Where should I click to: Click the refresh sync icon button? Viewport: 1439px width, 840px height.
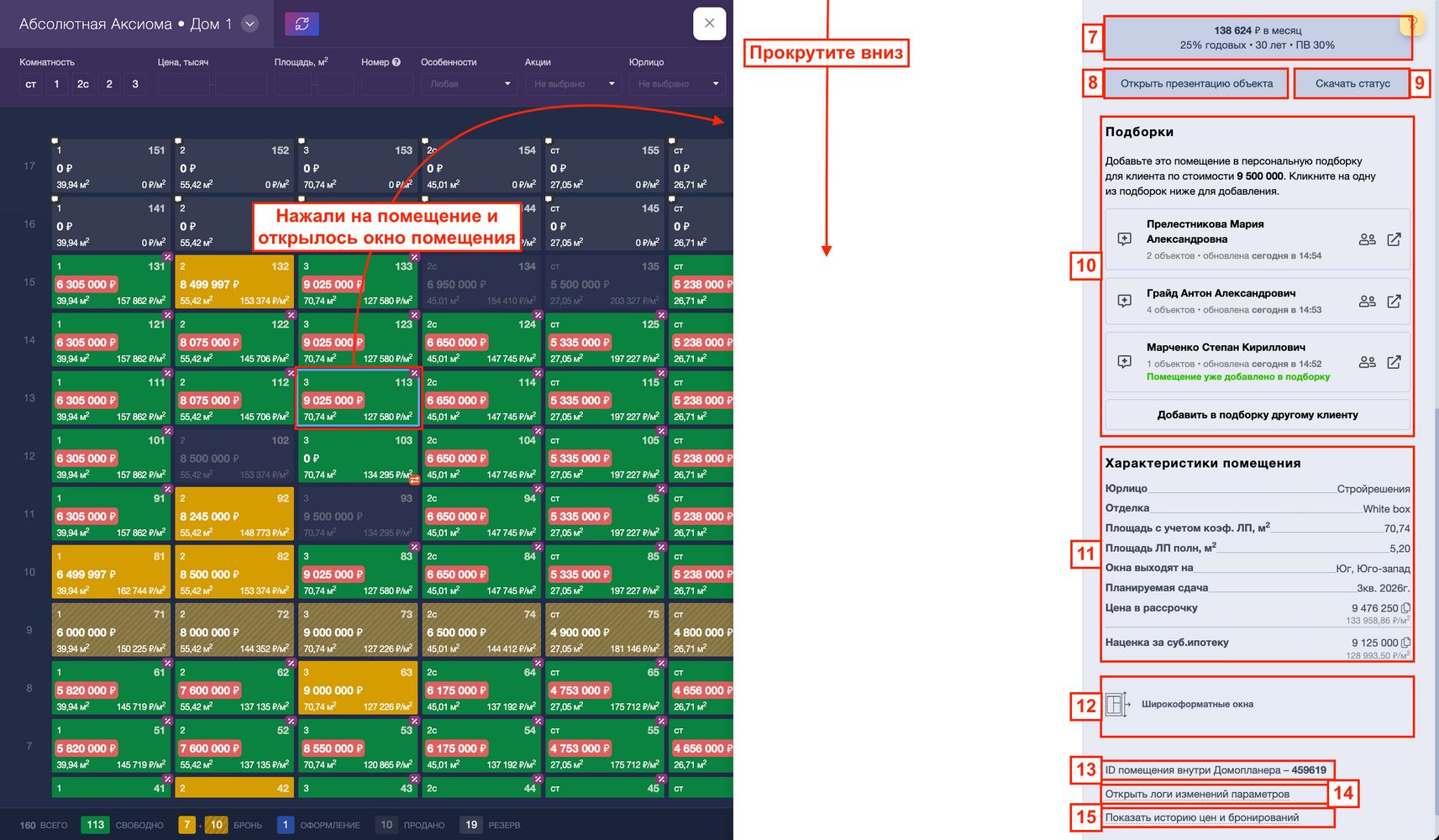coord(302,24)
